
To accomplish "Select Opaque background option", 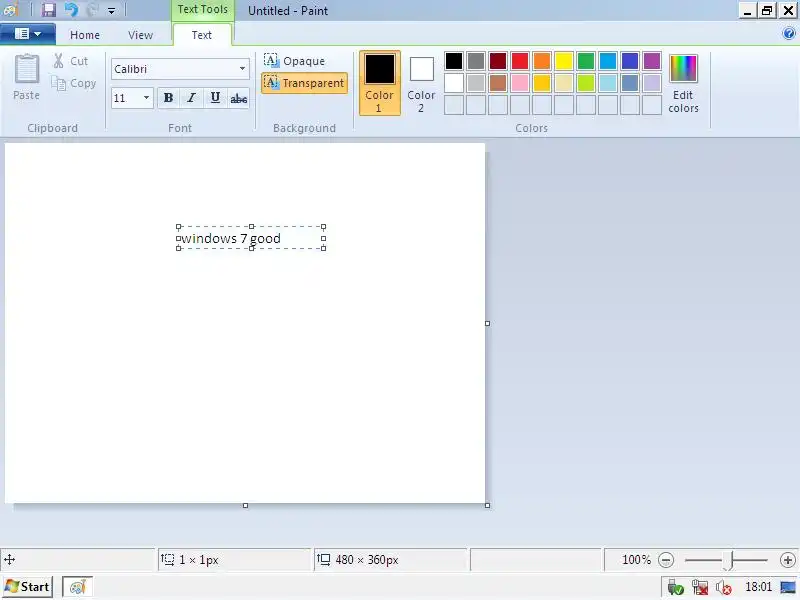I will 294,61.
